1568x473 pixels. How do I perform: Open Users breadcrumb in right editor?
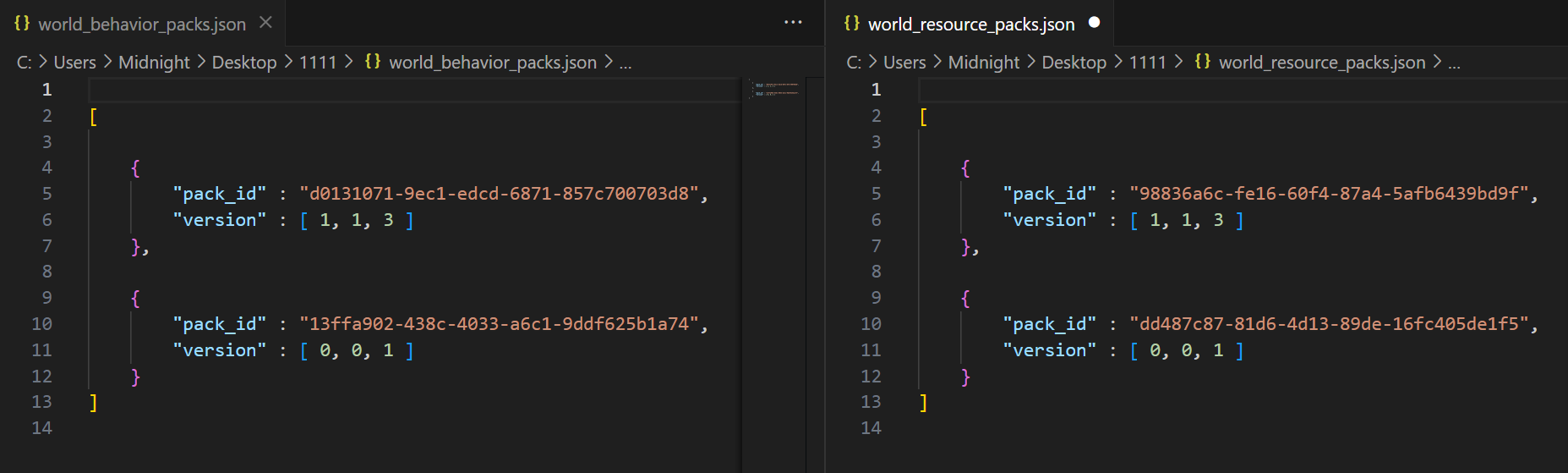[x=905, y=63]
